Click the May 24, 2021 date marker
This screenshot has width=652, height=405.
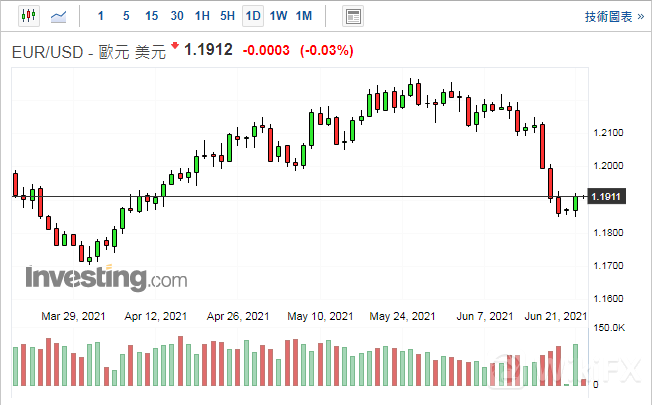click(x=402, y=316)
